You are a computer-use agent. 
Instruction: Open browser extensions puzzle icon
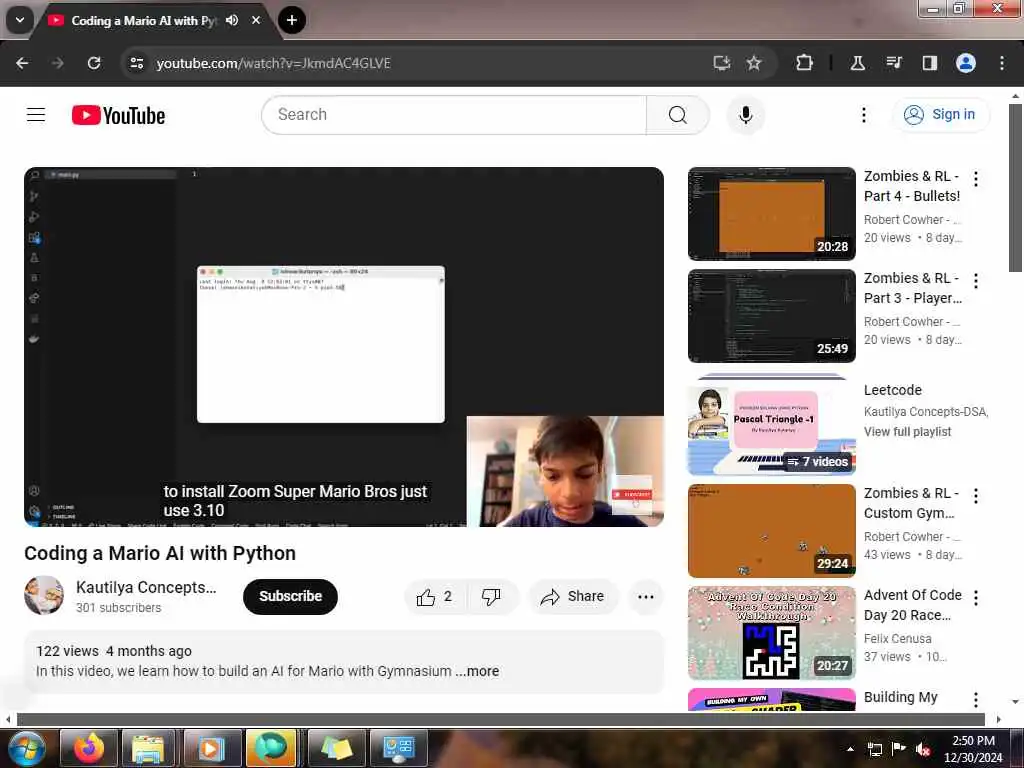804,63
